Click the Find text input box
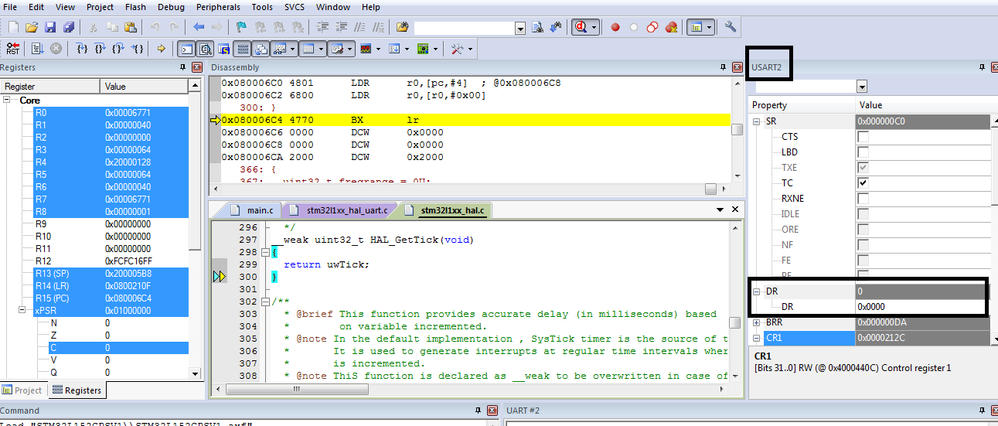 pyautogui.click(x=464, y=28)
